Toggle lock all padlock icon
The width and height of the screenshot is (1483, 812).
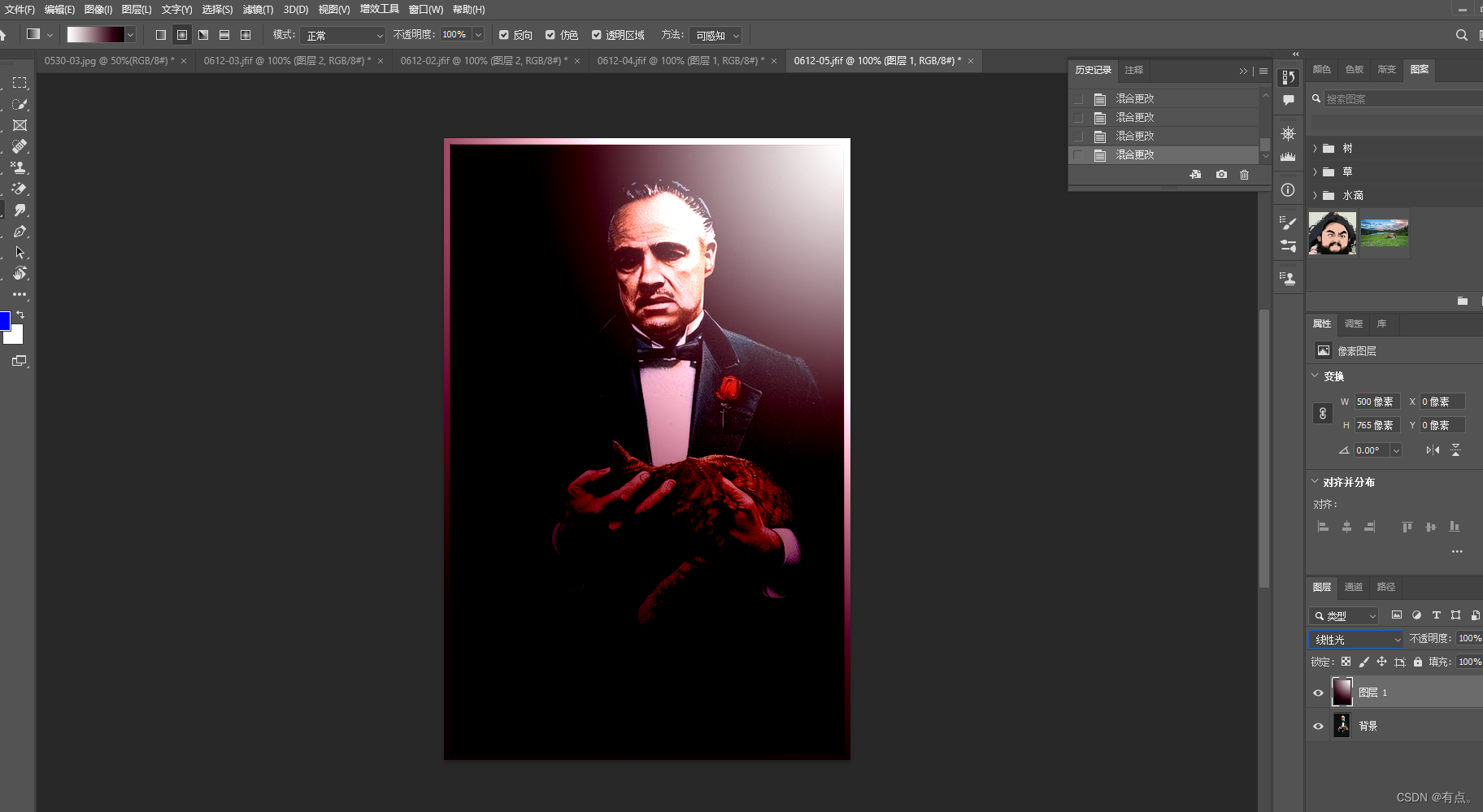[1418, 662]
